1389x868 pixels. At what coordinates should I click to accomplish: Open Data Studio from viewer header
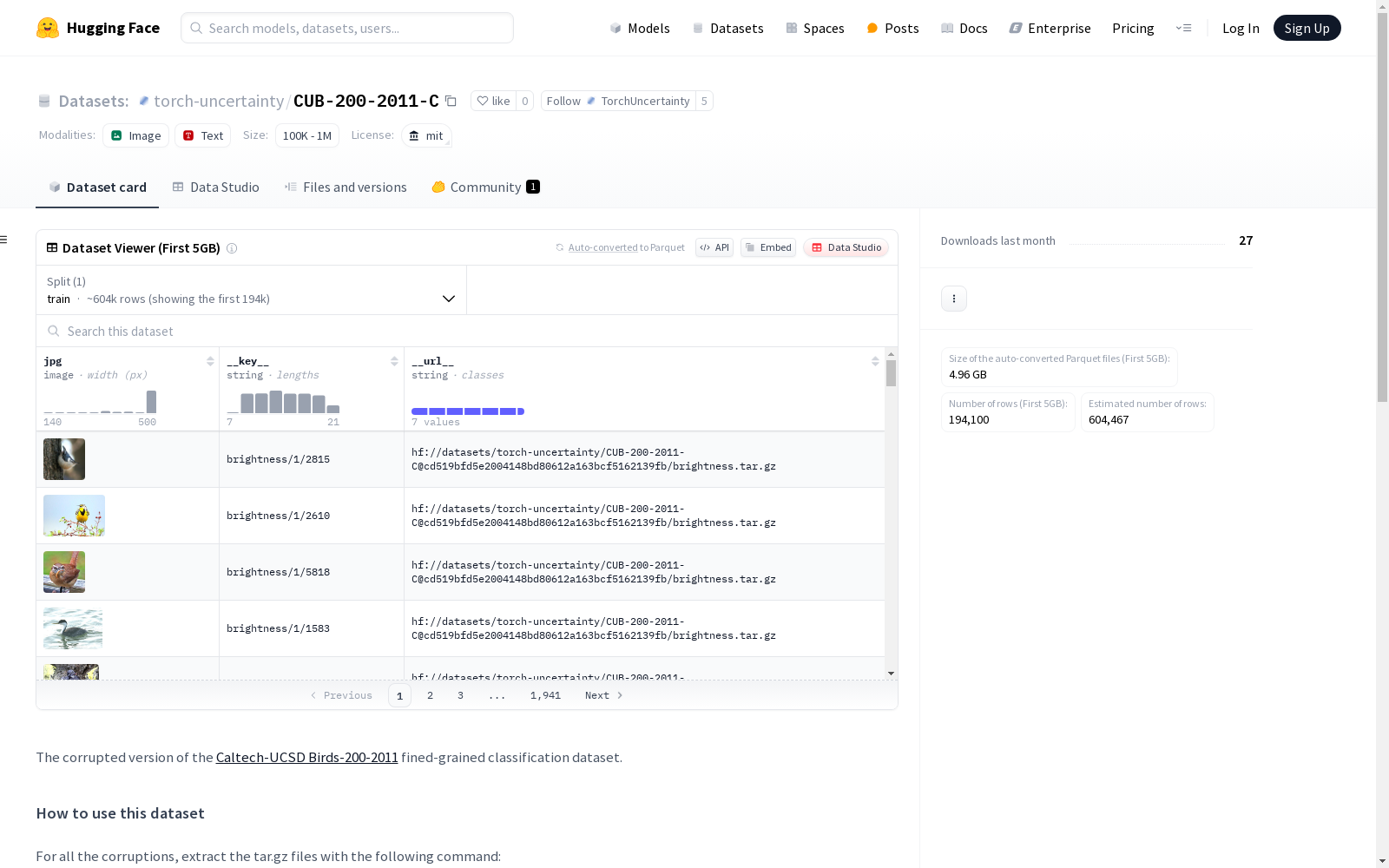pos(846,247)
